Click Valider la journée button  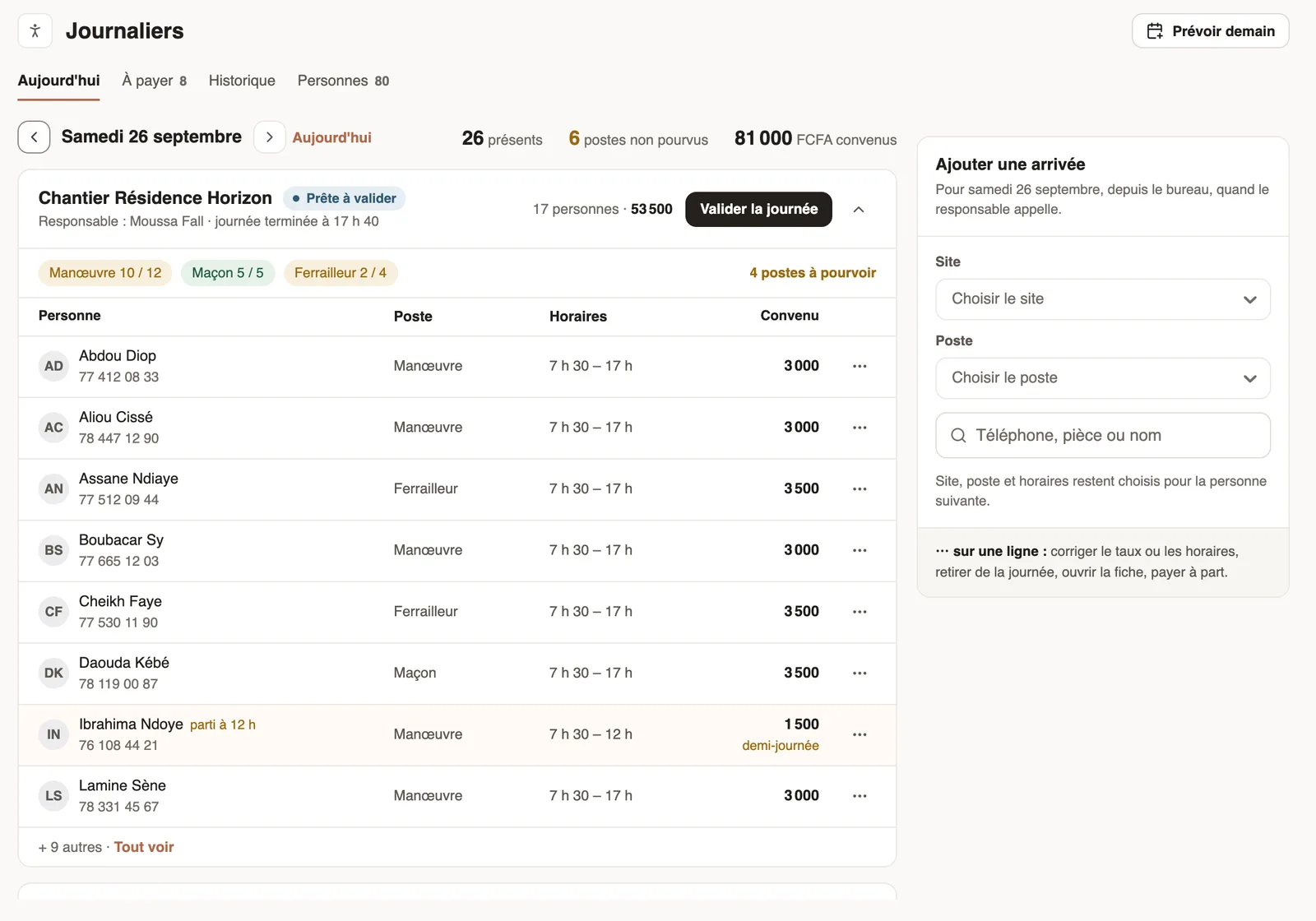[x=758, y=209]
